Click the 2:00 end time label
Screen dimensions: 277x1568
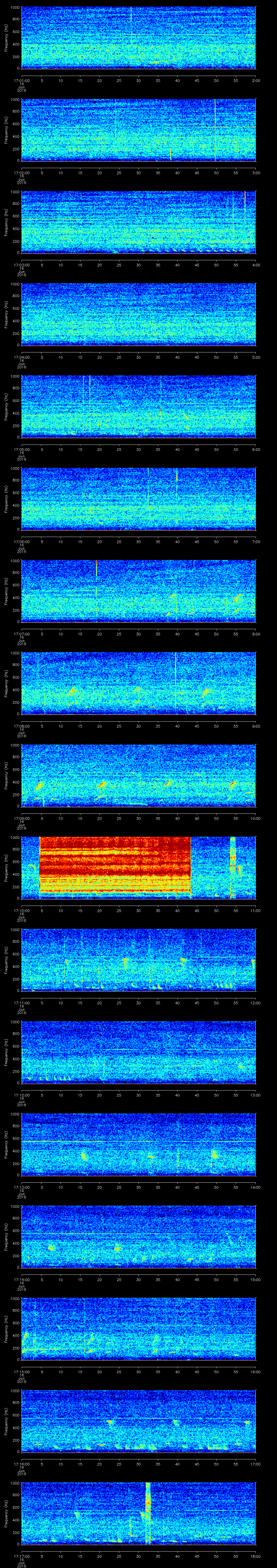coord(256,80)
